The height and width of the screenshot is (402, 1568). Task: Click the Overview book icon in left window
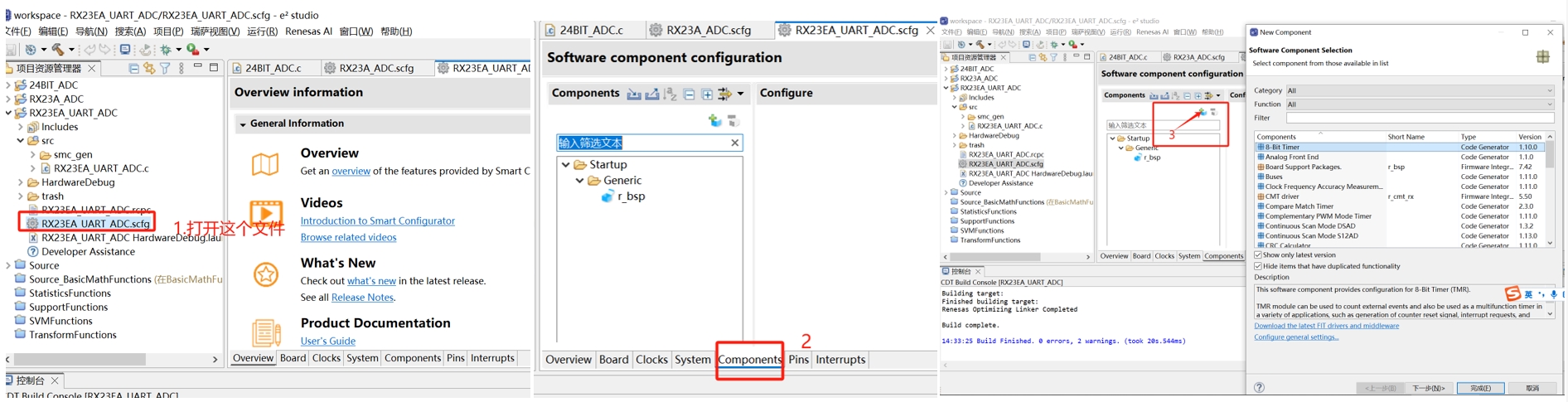pyautogui.click(x=265, y=164)
